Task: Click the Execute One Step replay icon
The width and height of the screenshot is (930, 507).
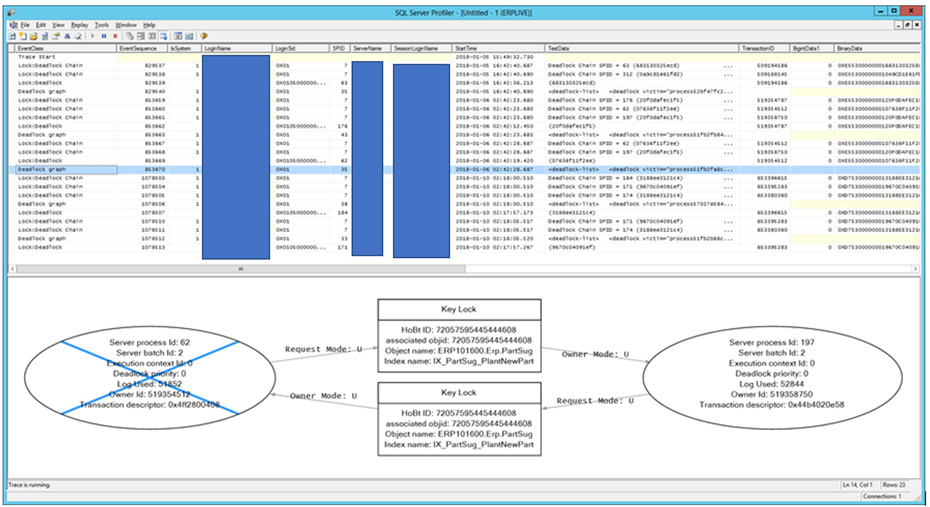Action: [x=130, y=36]
